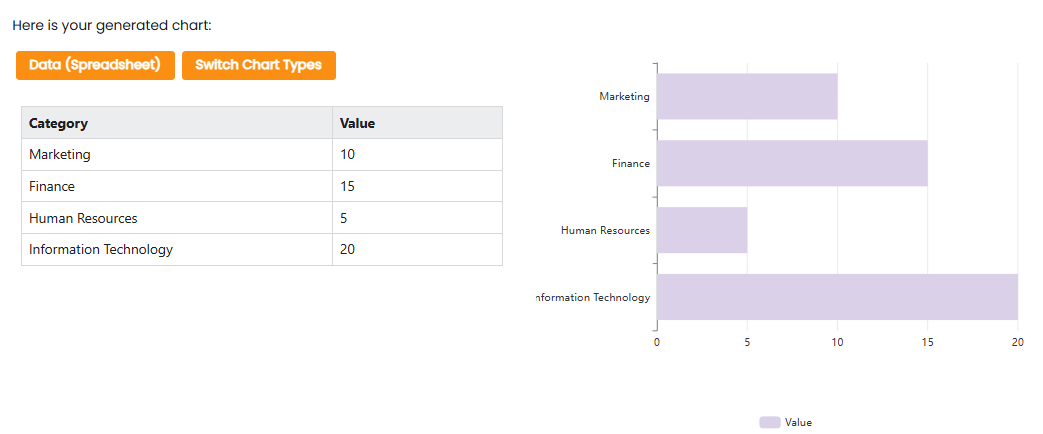Click the Marketing bar in chart
This screenshot has height=434, width=1043.
pyautogui.click(x=746, y=96)
